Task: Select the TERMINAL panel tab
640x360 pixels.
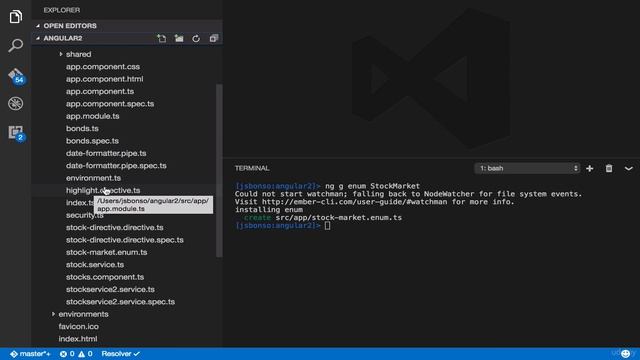Action: [x=252, y=168]
